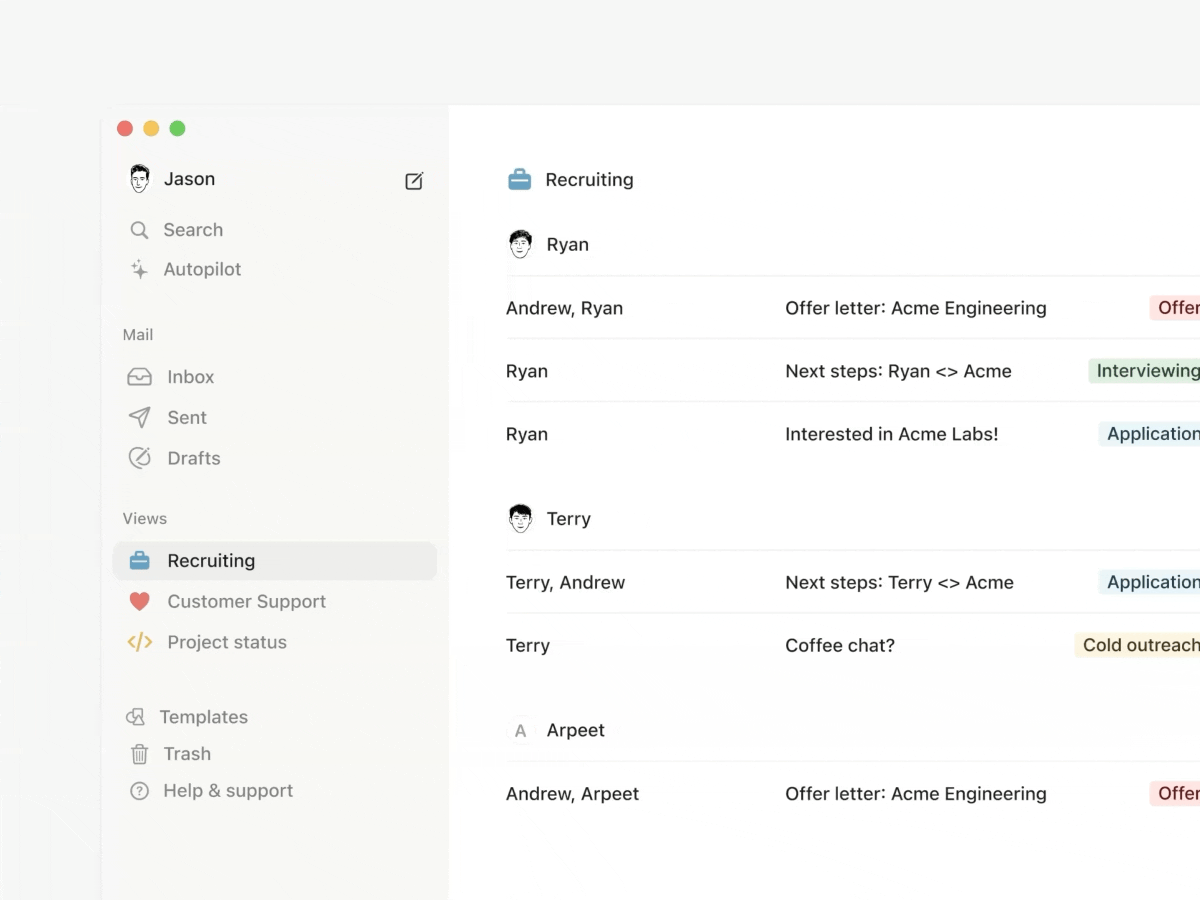Collapse the Terry email group
The image size is (1200, 900).
549,518
